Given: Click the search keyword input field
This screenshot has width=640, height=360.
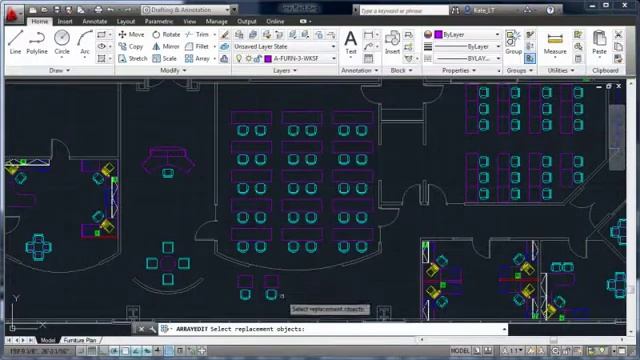Looking at the screenshot, I should [x=403, y=10].
